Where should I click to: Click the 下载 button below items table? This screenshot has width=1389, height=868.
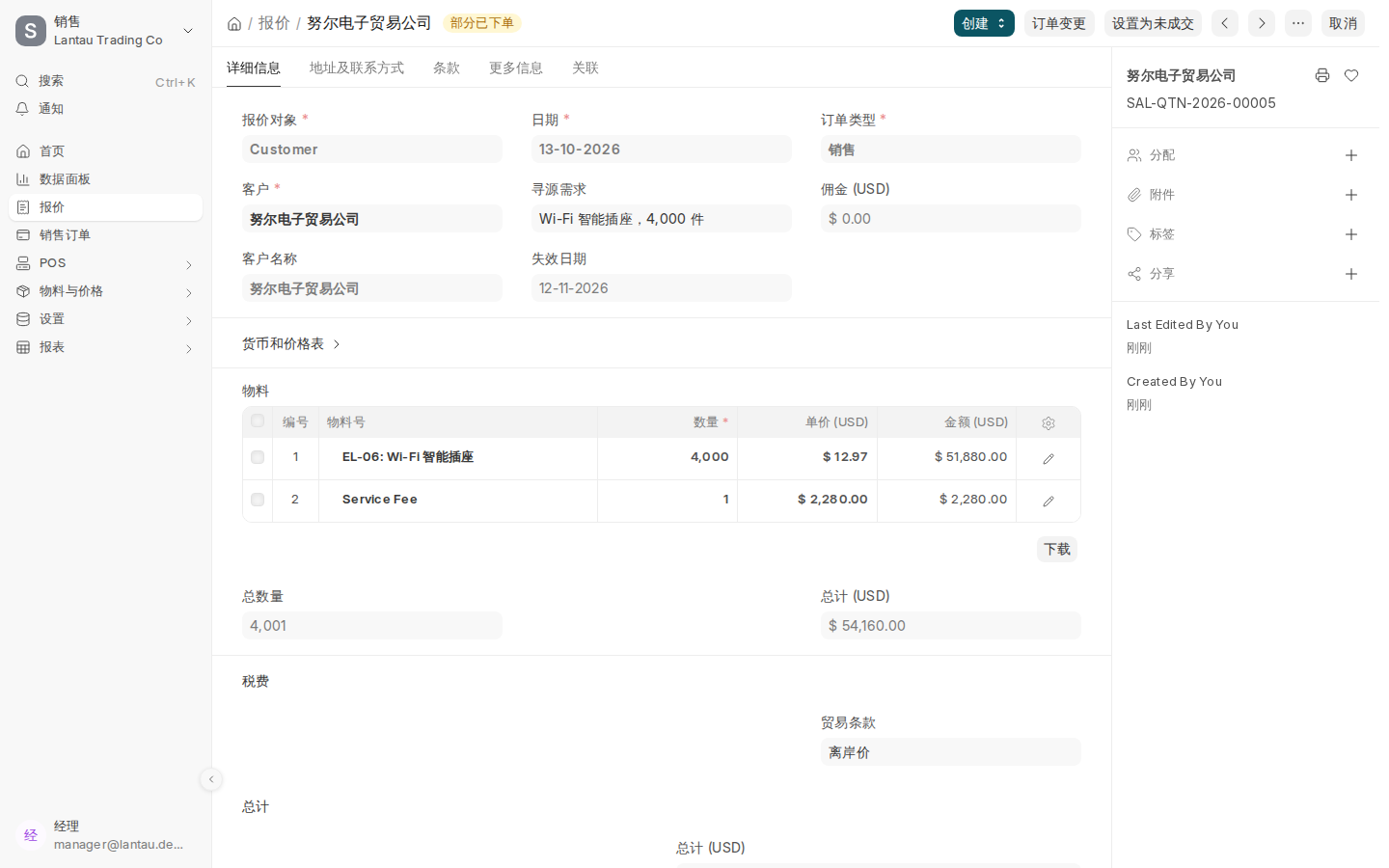pyautogui.click(x=1057, y=549)
